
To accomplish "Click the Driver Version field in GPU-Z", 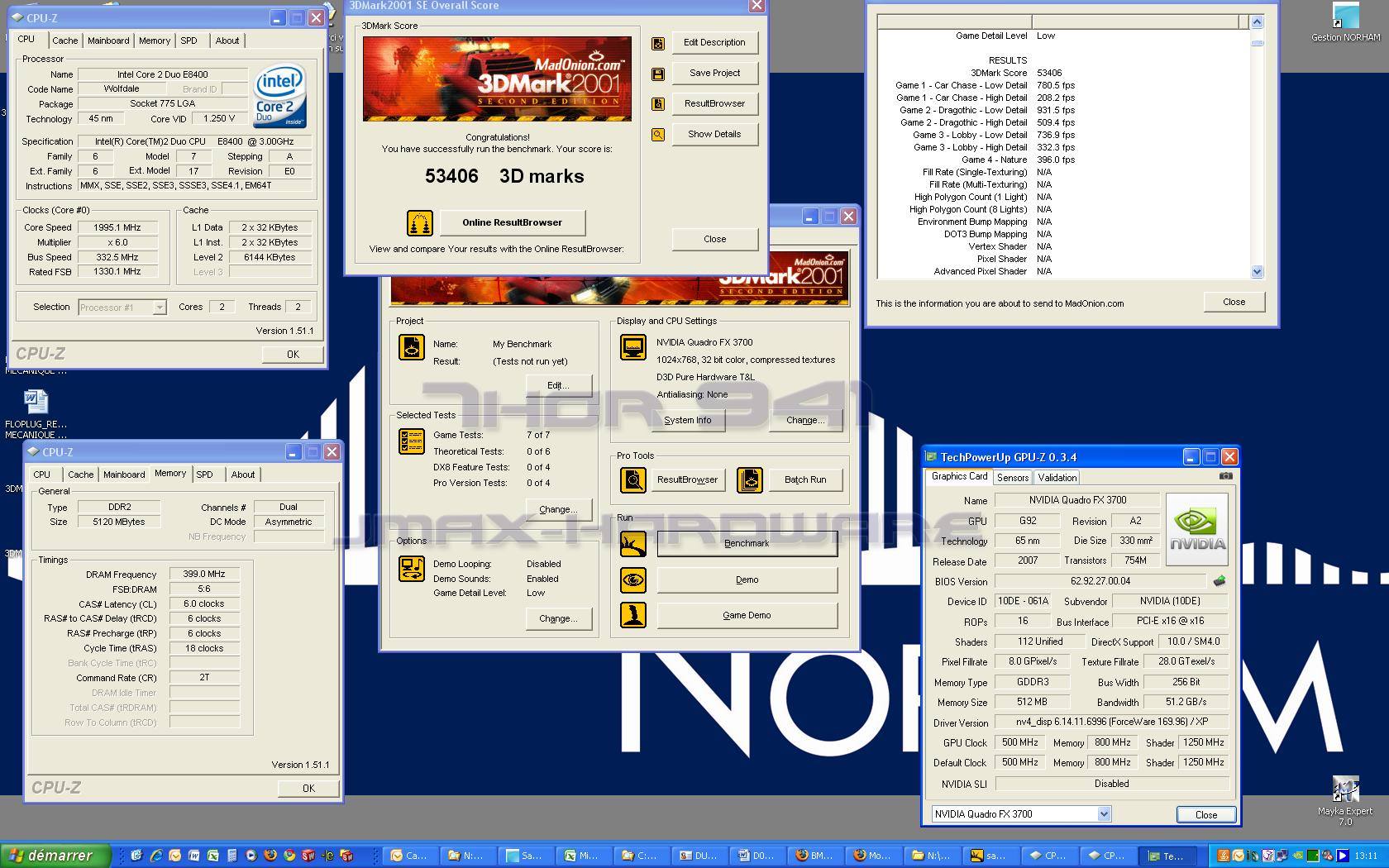I will tap(1111, 723).
